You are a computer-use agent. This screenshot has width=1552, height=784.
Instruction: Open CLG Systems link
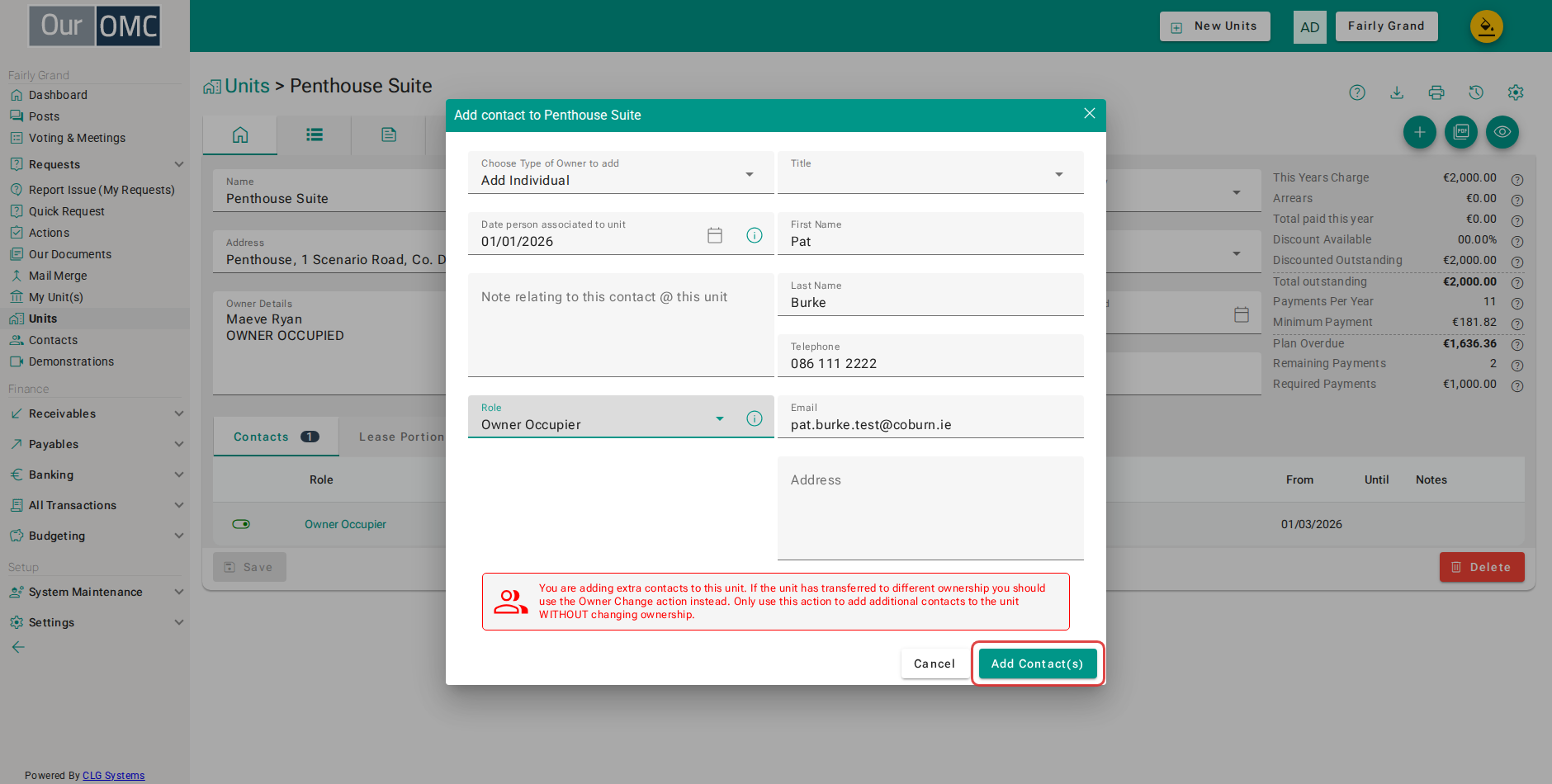[x=113, y=775]
